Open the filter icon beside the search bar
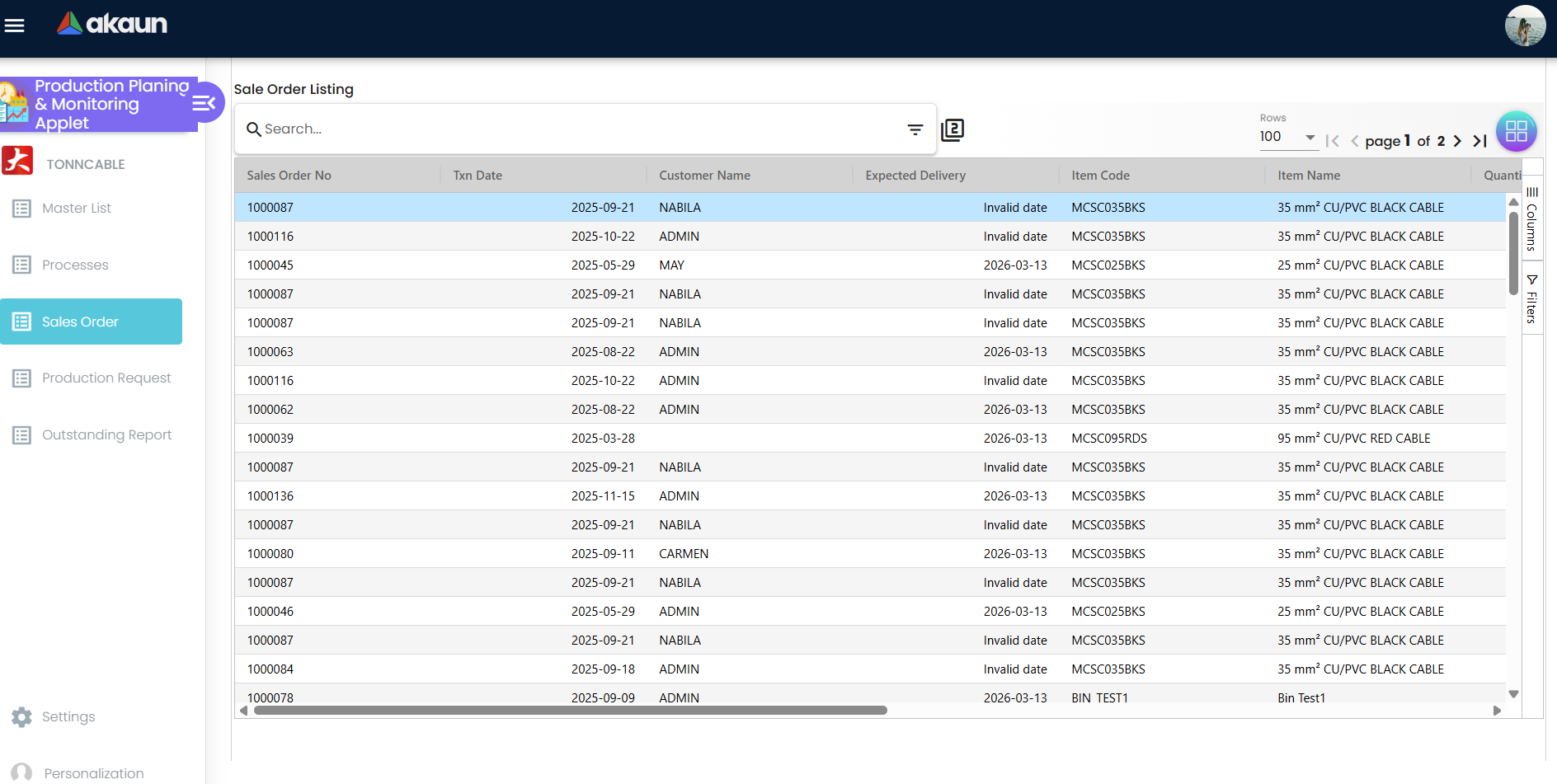1557x784 pixels. (x=915, y=129)
